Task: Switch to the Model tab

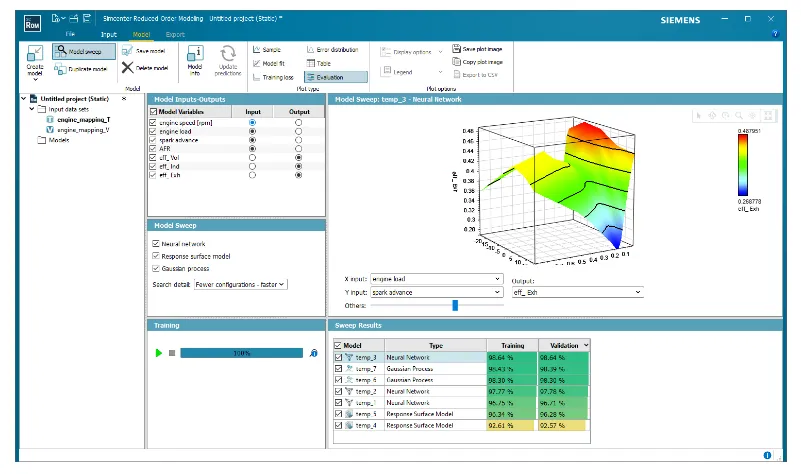Action: pyautogui.click(x=141, y=34)
